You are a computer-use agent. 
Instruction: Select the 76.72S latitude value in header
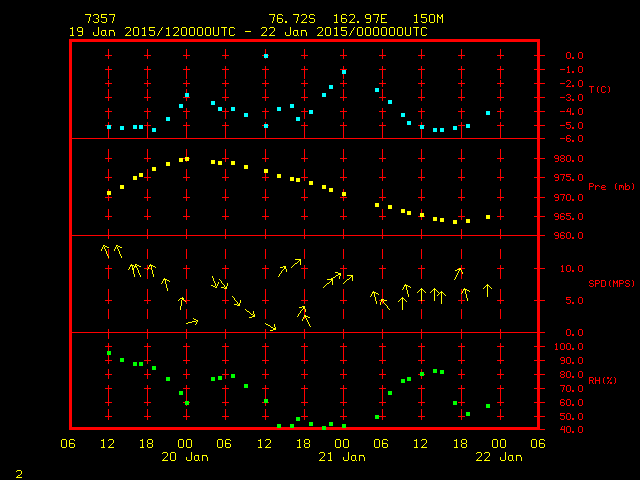pyautogui.click(x=289, y=19)
